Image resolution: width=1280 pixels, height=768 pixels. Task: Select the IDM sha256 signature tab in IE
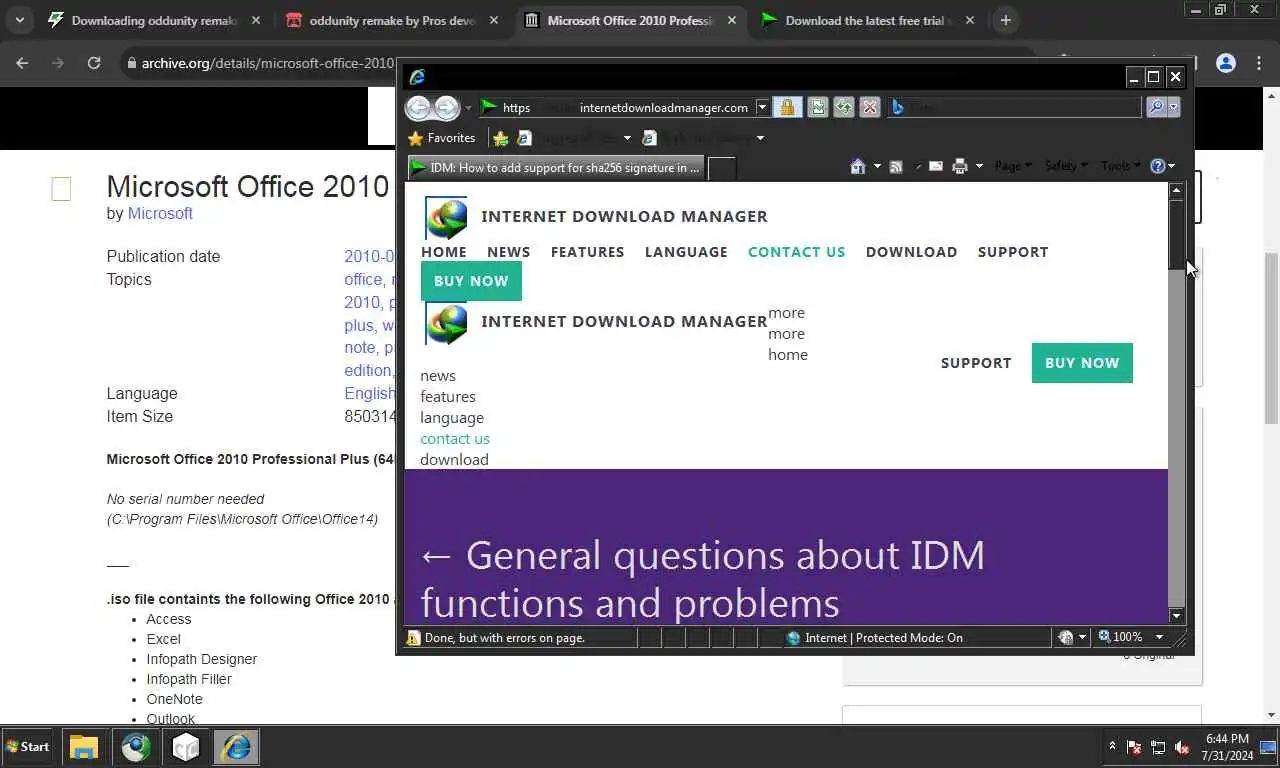pos(555,168)
